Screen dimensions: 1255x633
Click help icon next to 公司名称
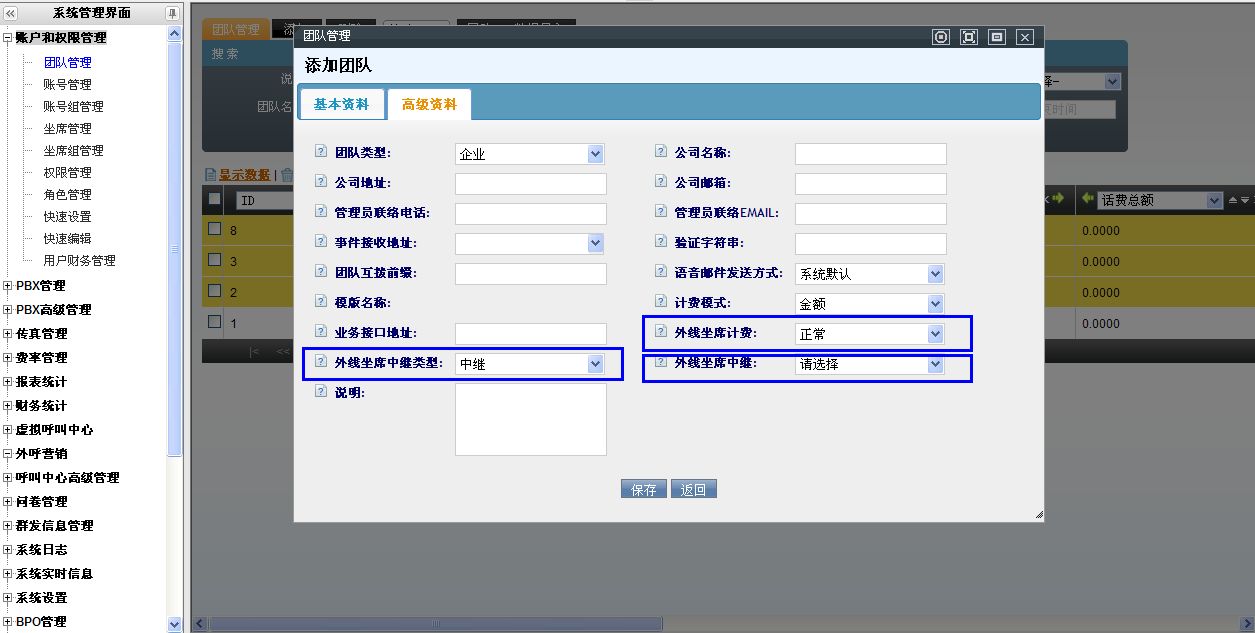coord(661,152)
